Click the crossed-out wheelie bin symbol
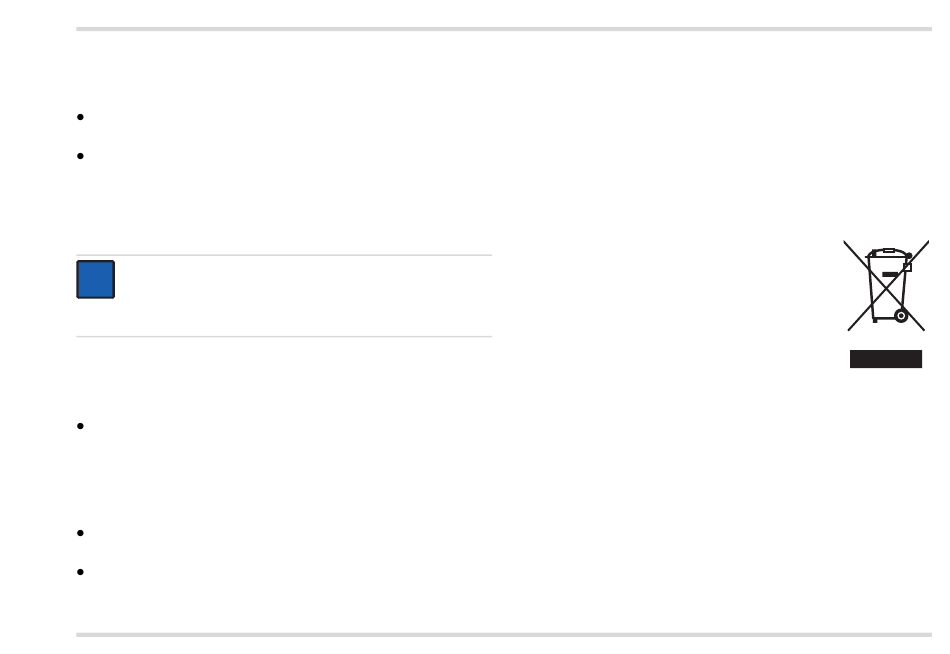 point(886,285)
